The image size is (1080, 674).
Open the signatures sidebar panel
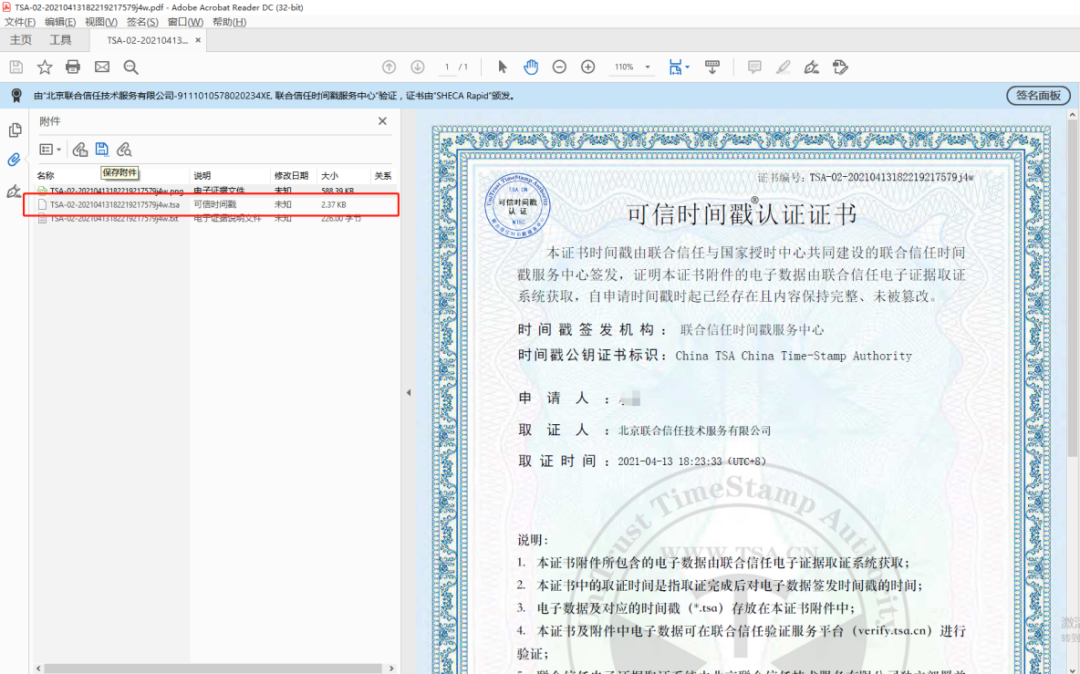[14, 191]
